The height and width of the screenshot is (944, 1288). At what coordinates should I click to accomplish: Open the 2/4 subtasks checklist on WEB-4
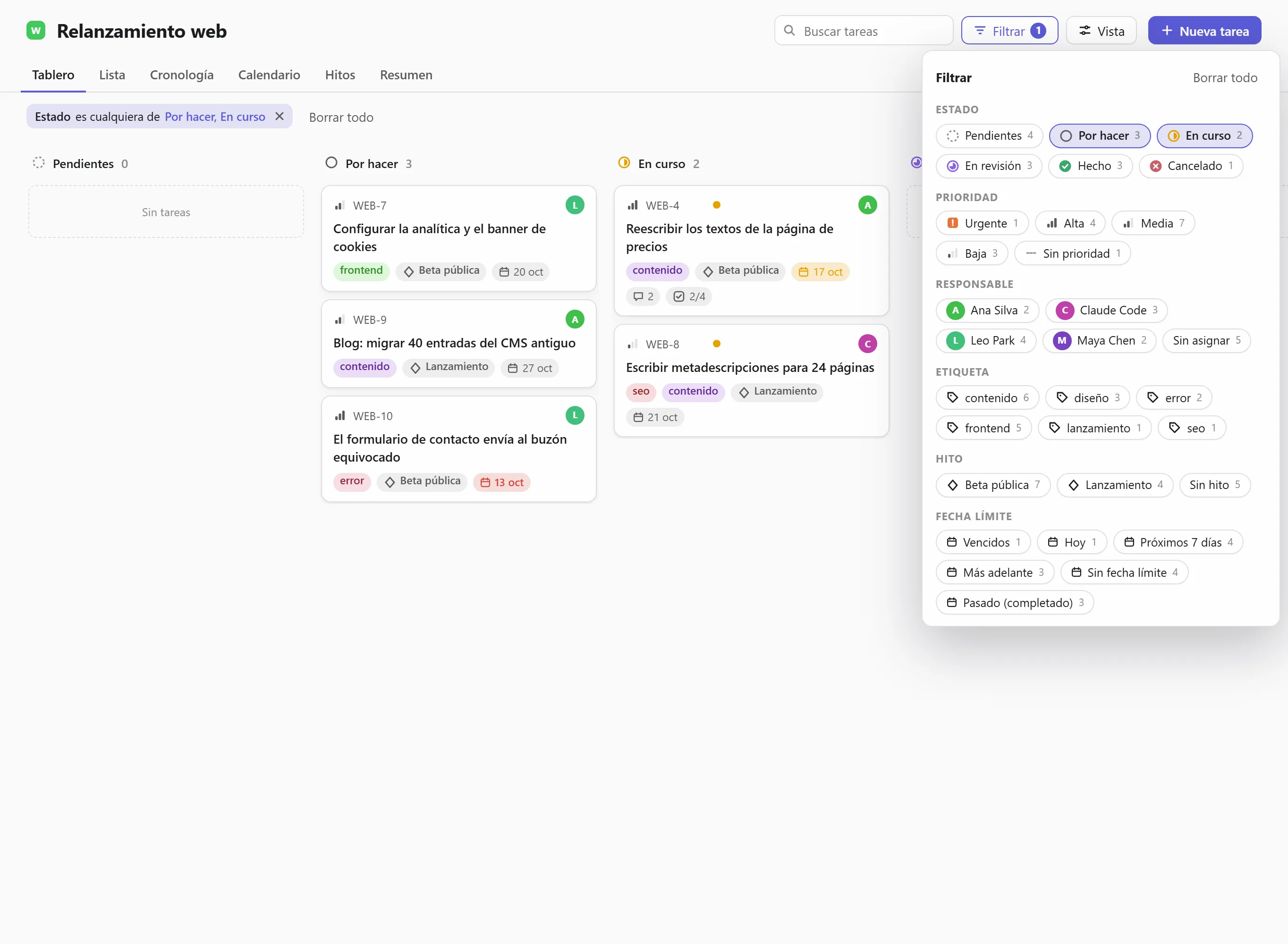point(688,296)
